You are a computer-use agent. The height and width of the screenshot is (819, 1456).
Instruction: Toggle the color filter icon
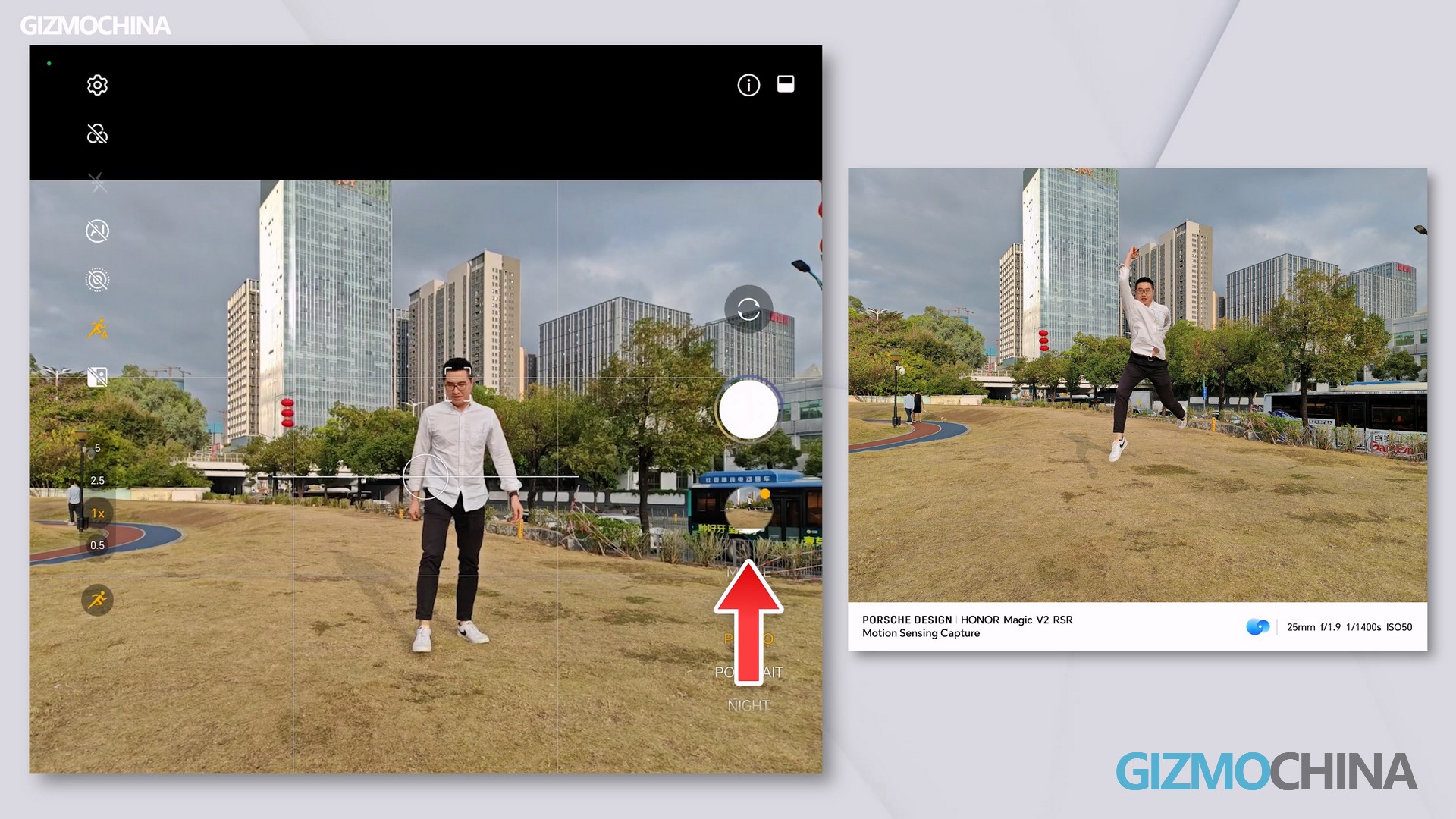click(97, 134)
